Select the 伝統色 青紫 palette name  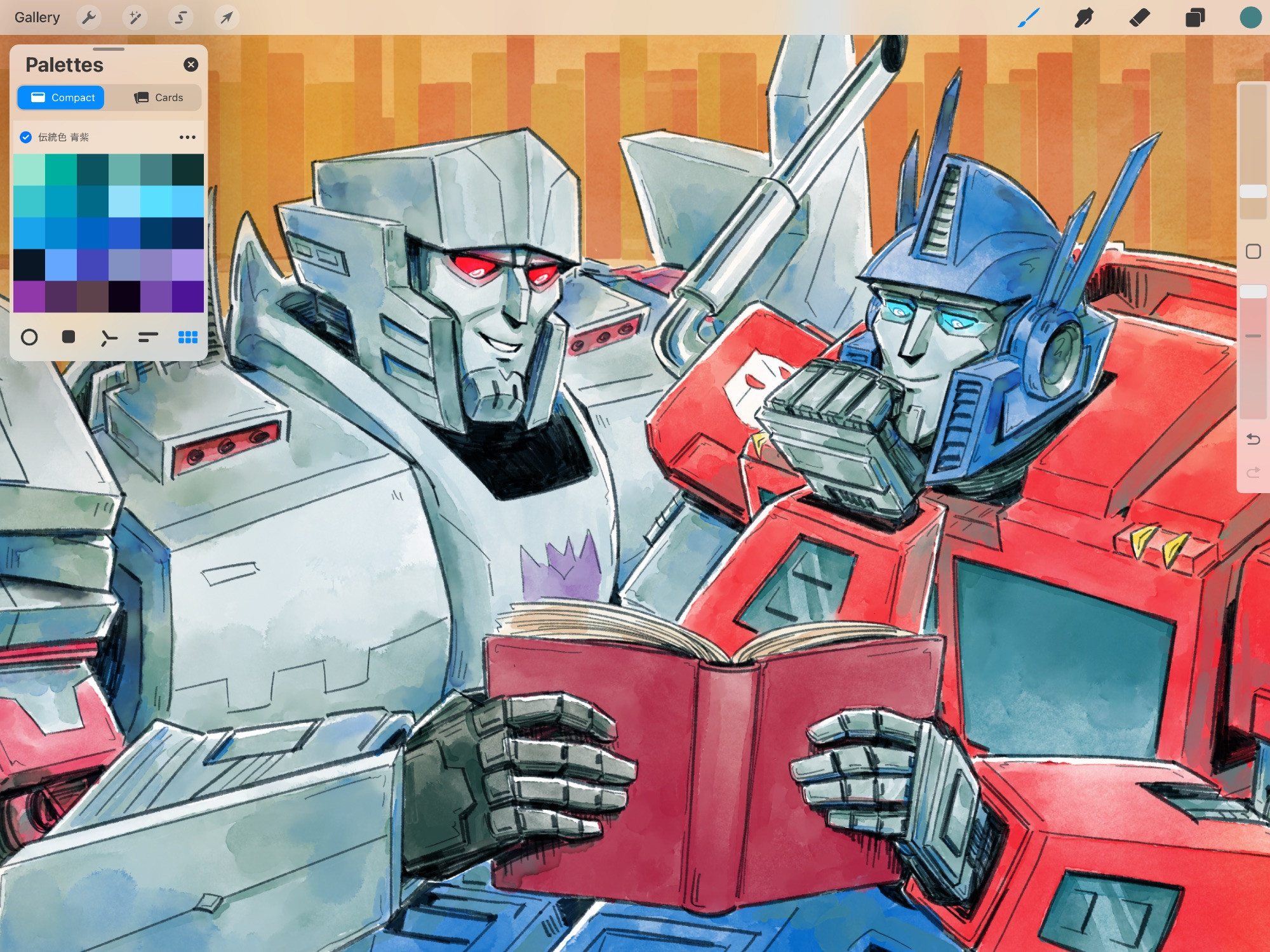63,137
